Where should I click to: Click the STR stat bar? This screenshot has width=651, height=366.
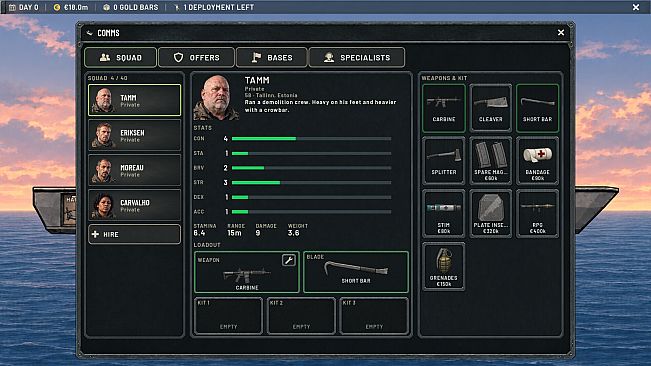pos(311,183)
